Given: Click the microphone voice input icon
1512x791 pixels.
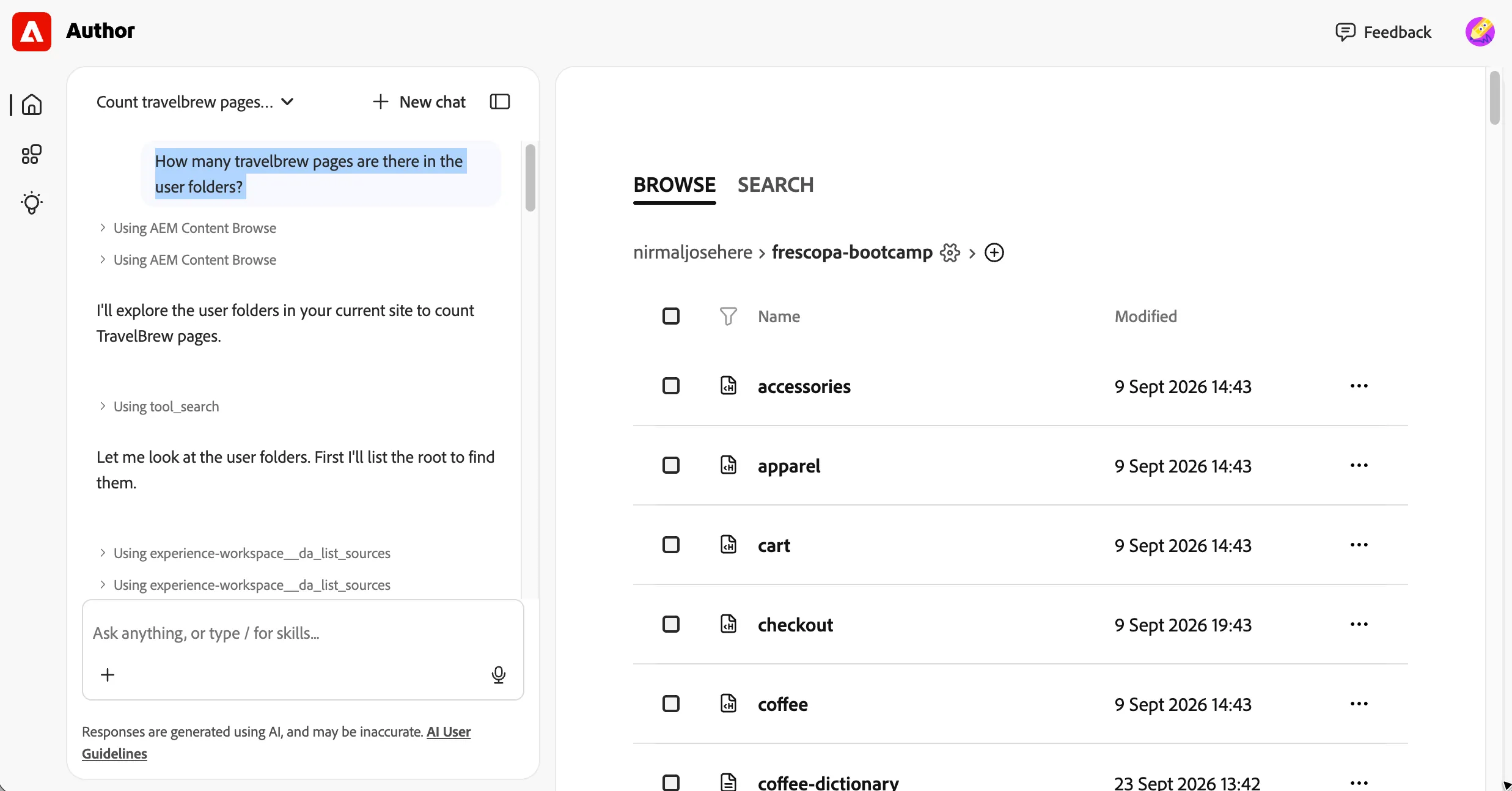Looking at the screenshot, I should [499, 675].
